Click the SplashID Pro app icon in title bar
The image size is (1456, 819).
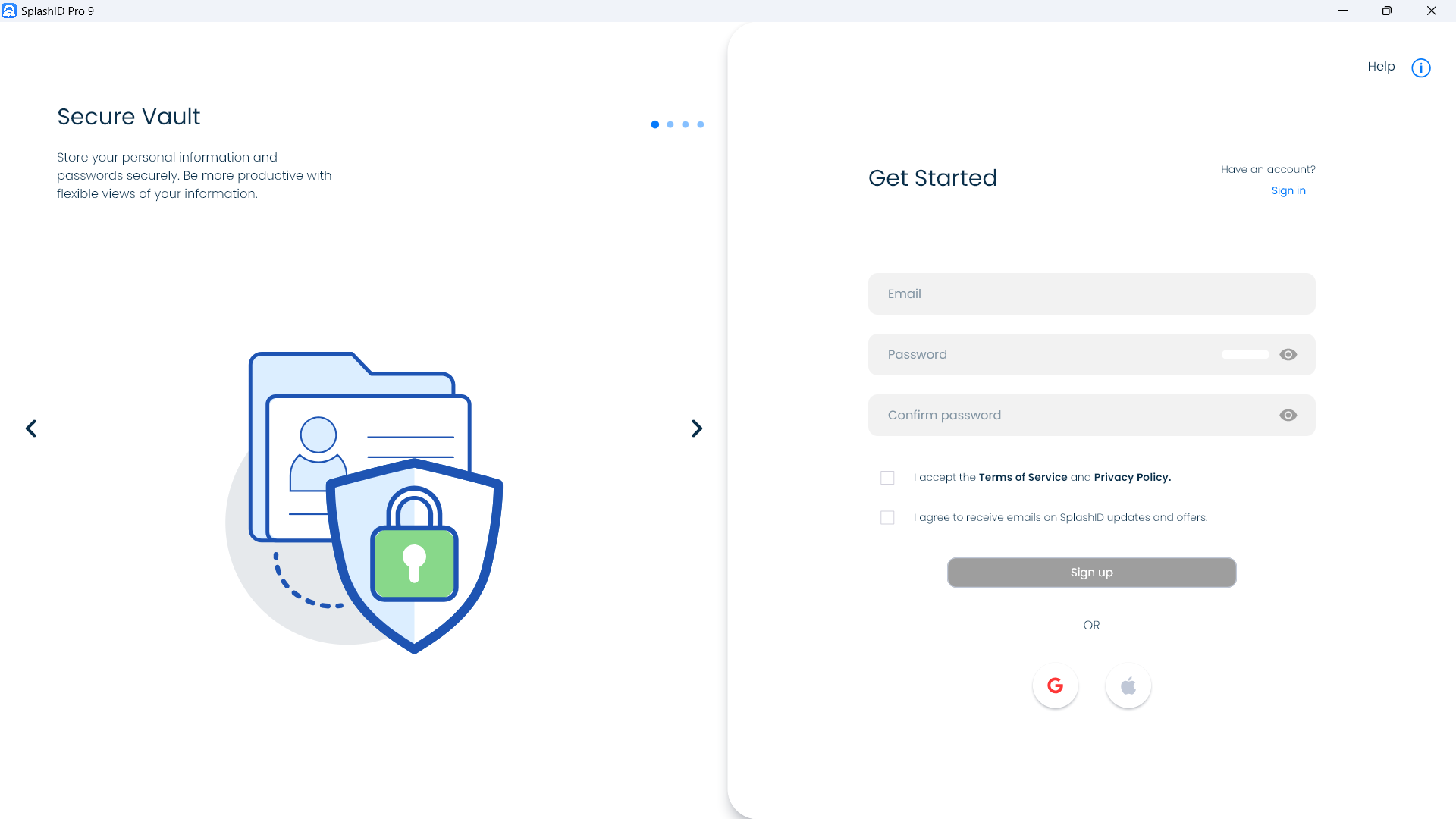(x=9, y=11)
